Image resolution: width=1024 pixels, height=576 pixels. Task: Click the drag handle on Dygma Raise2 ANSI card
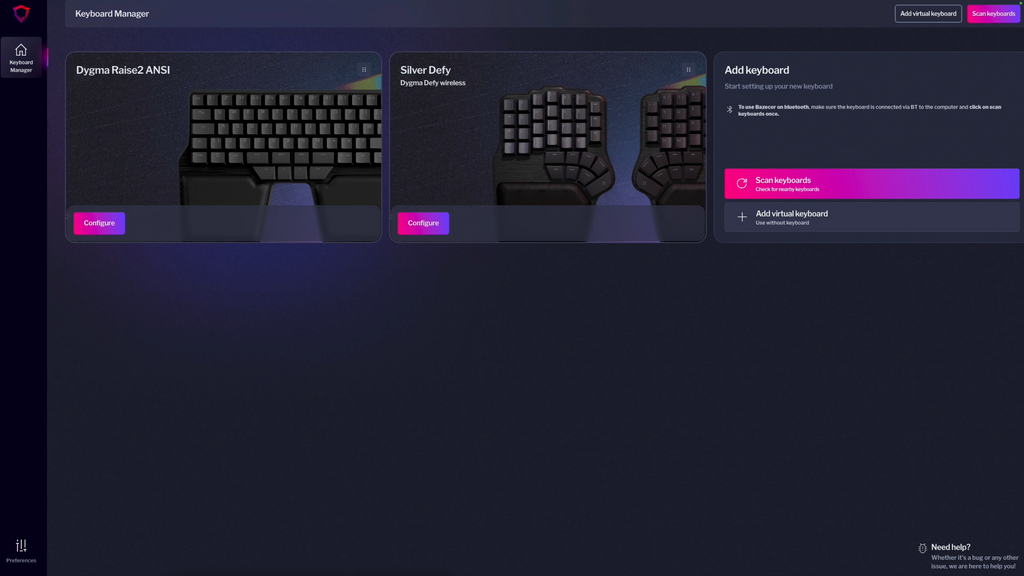pyautogui.click(x=364, y=70)
